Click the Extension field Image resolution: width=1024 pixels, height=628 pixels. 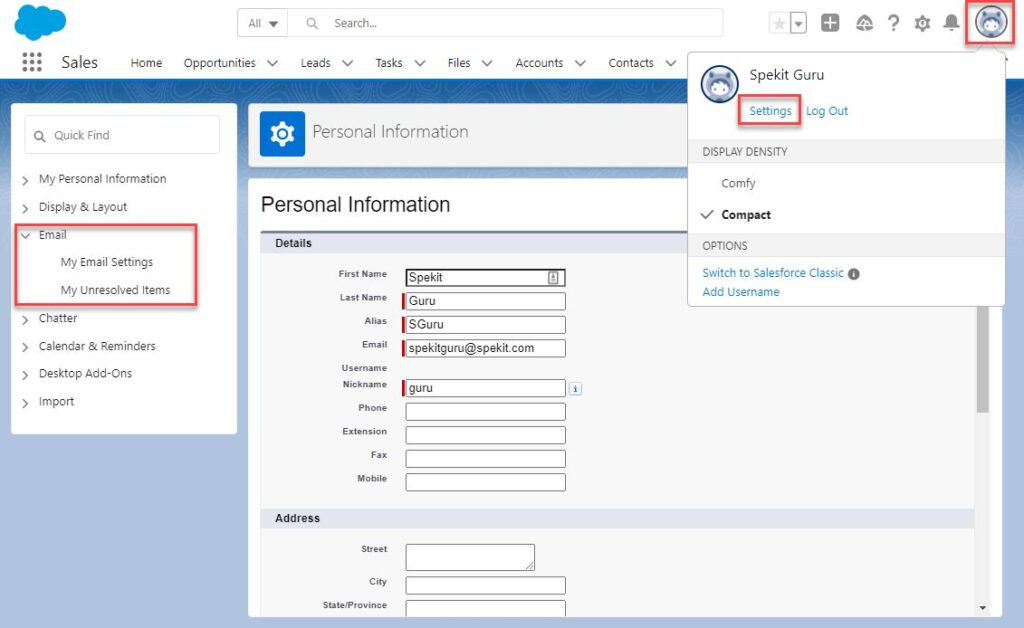pos(485,435)
